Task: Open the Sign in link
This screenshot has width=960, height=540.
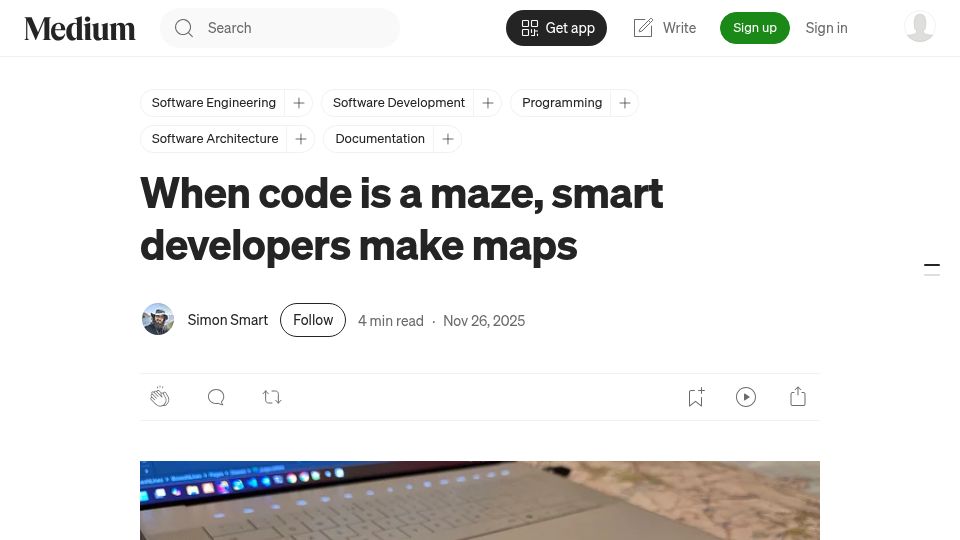Action: pos(826,28)
